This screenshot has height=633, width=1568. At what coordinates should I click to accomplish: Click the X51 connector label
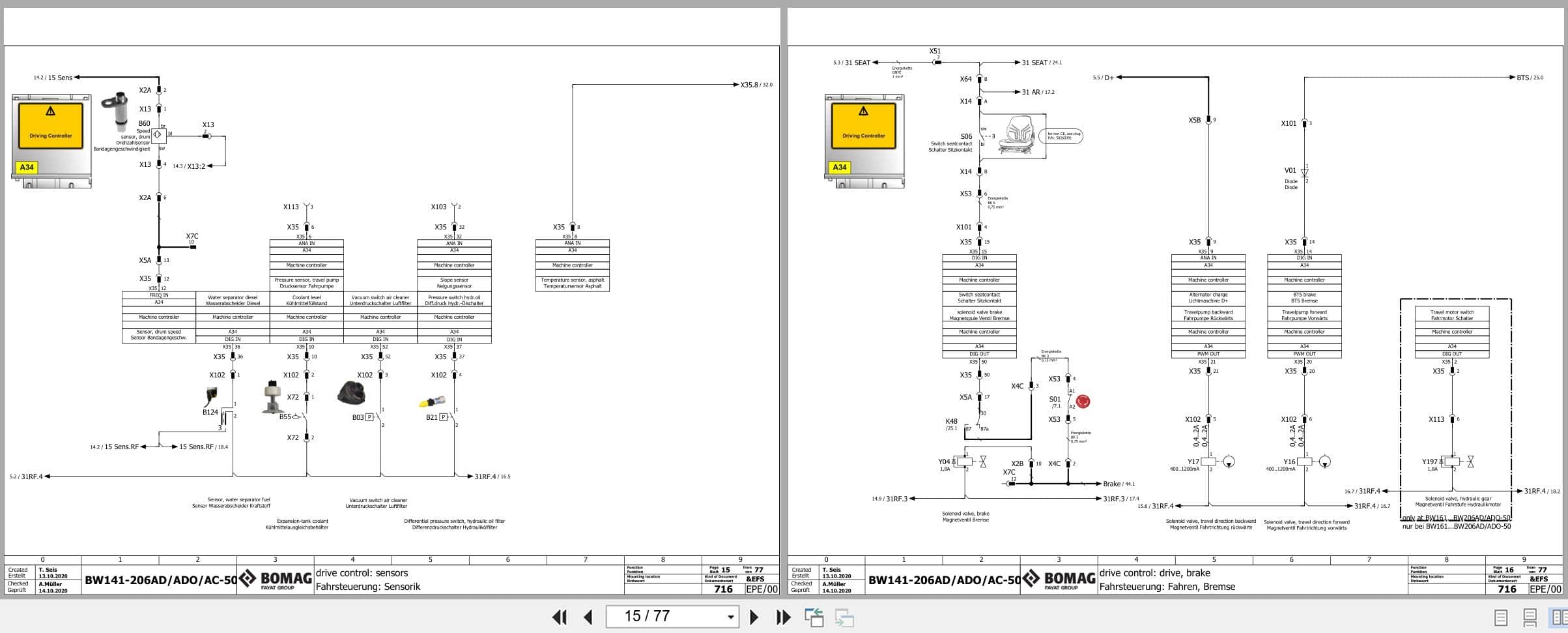[x=935, y=51]
